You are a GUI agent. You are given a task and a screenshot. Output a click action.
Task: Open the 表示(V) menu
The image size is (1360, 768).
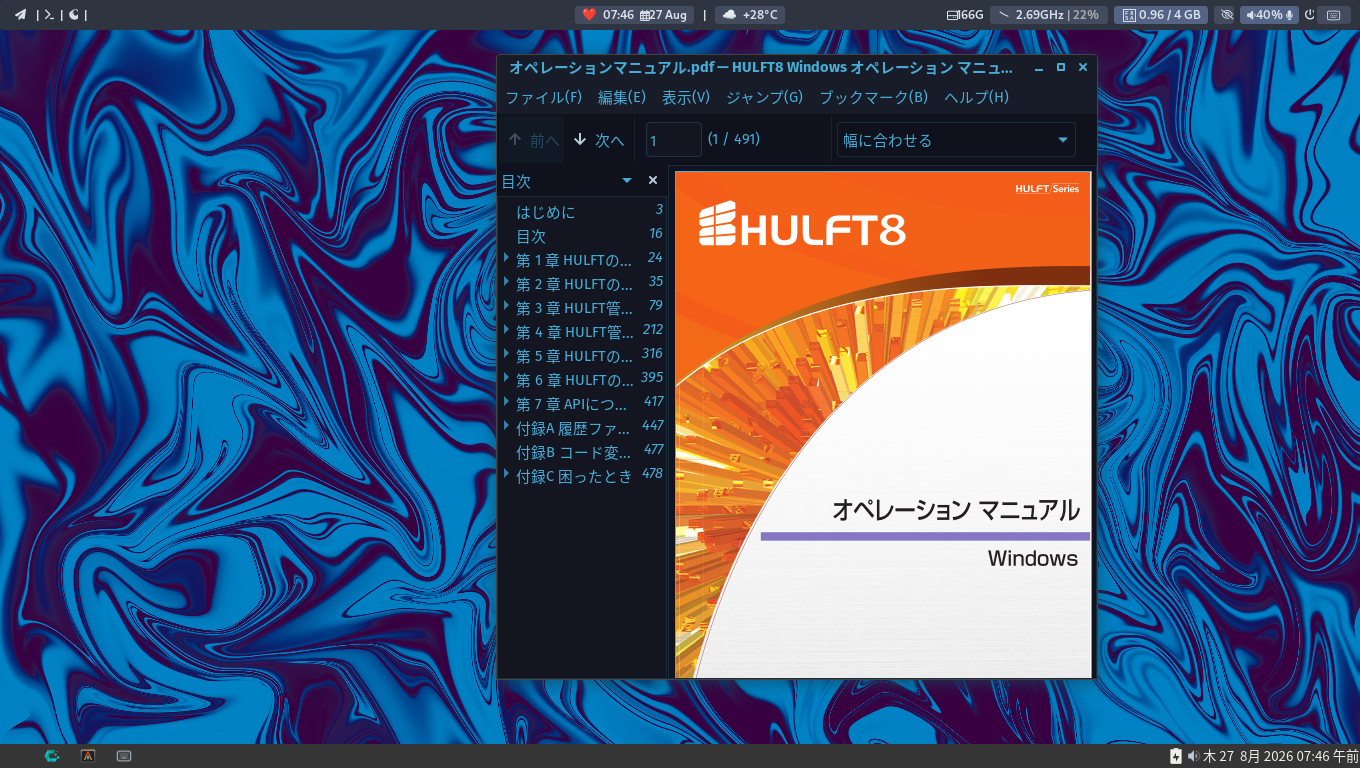pos(686,97)
